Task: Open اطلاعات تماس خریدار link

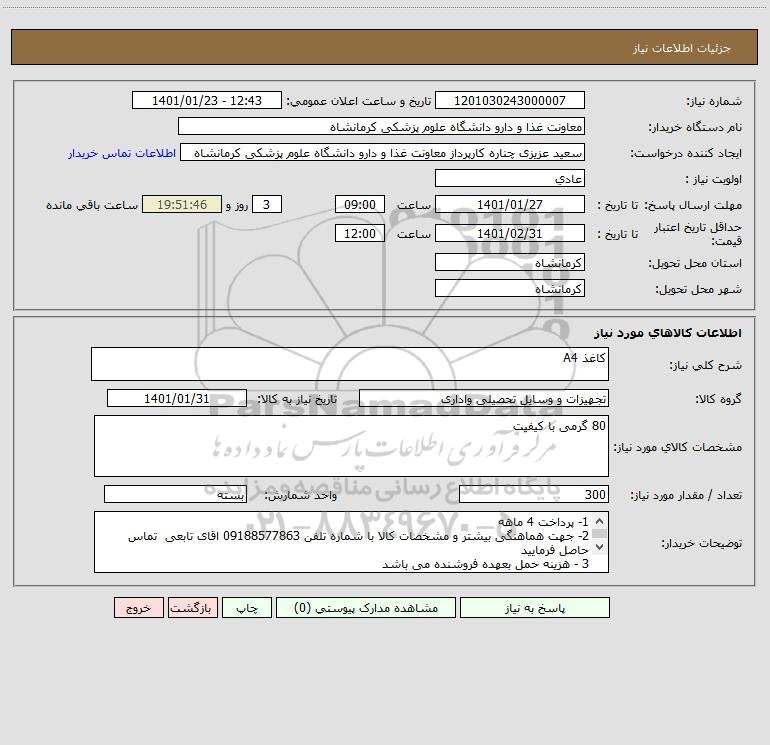Action: click(122, 153)
